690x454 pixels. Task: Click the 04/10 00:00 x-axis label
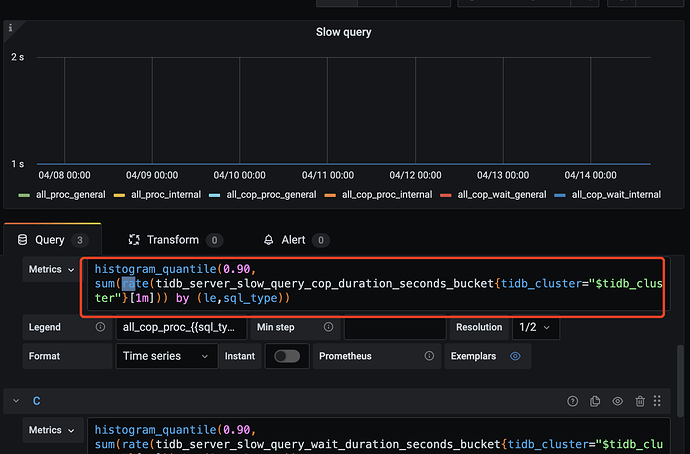(239, 175)
